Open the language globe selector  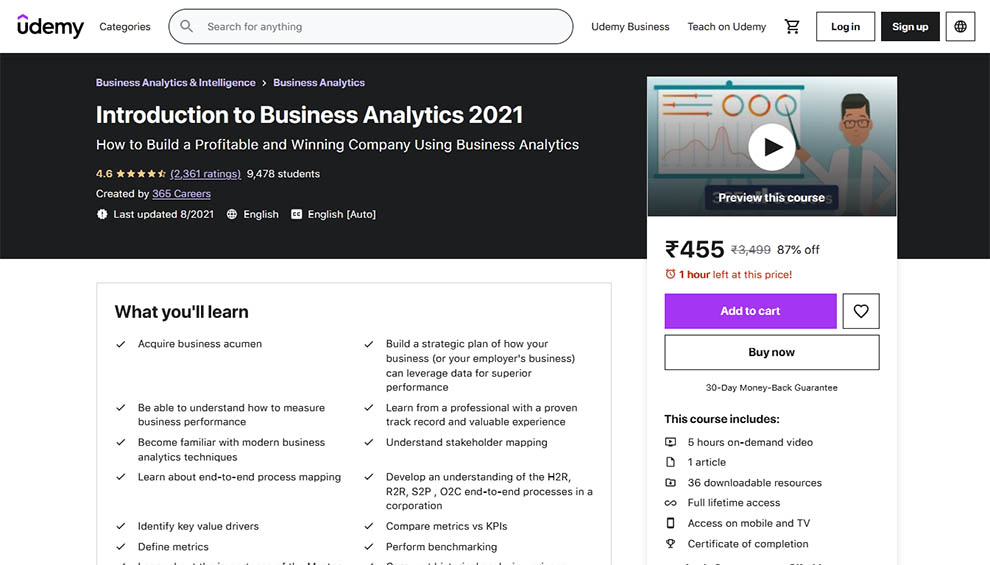[960, 27]
